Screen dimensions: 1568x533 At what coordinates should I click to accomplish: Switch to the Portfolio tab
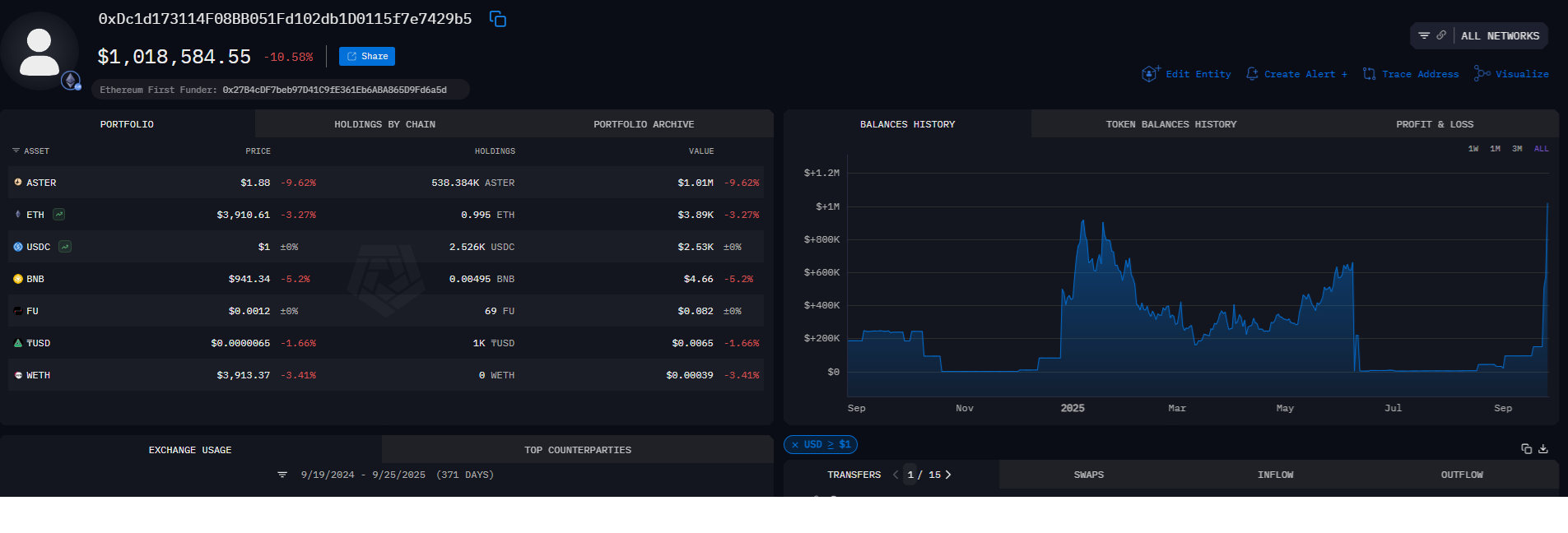pyautogui.click(x=128, y=124)
